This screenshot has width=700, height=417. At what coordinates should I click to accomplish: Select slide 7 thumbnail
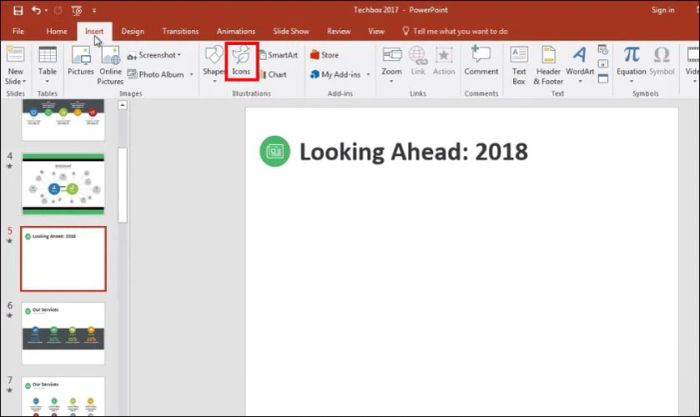point(63,396)
